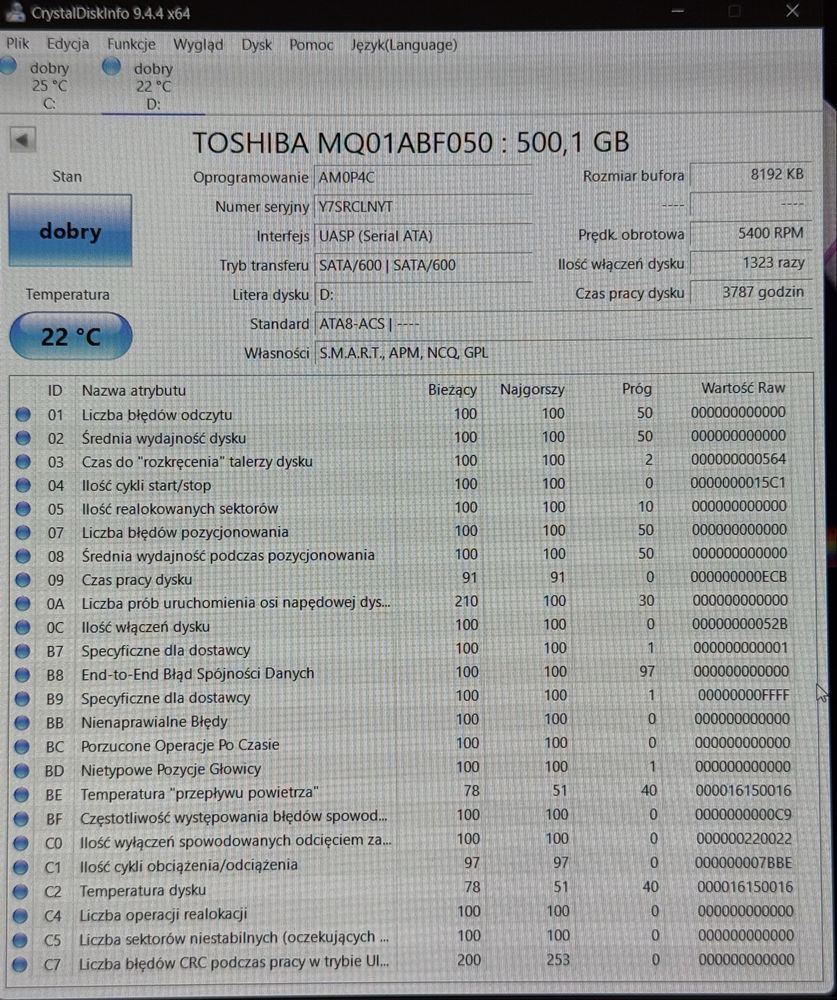Click the blue 'dobry' health status button
Image resolution: width=837 pixels, height=1000 pixels.
pos(70,231)
